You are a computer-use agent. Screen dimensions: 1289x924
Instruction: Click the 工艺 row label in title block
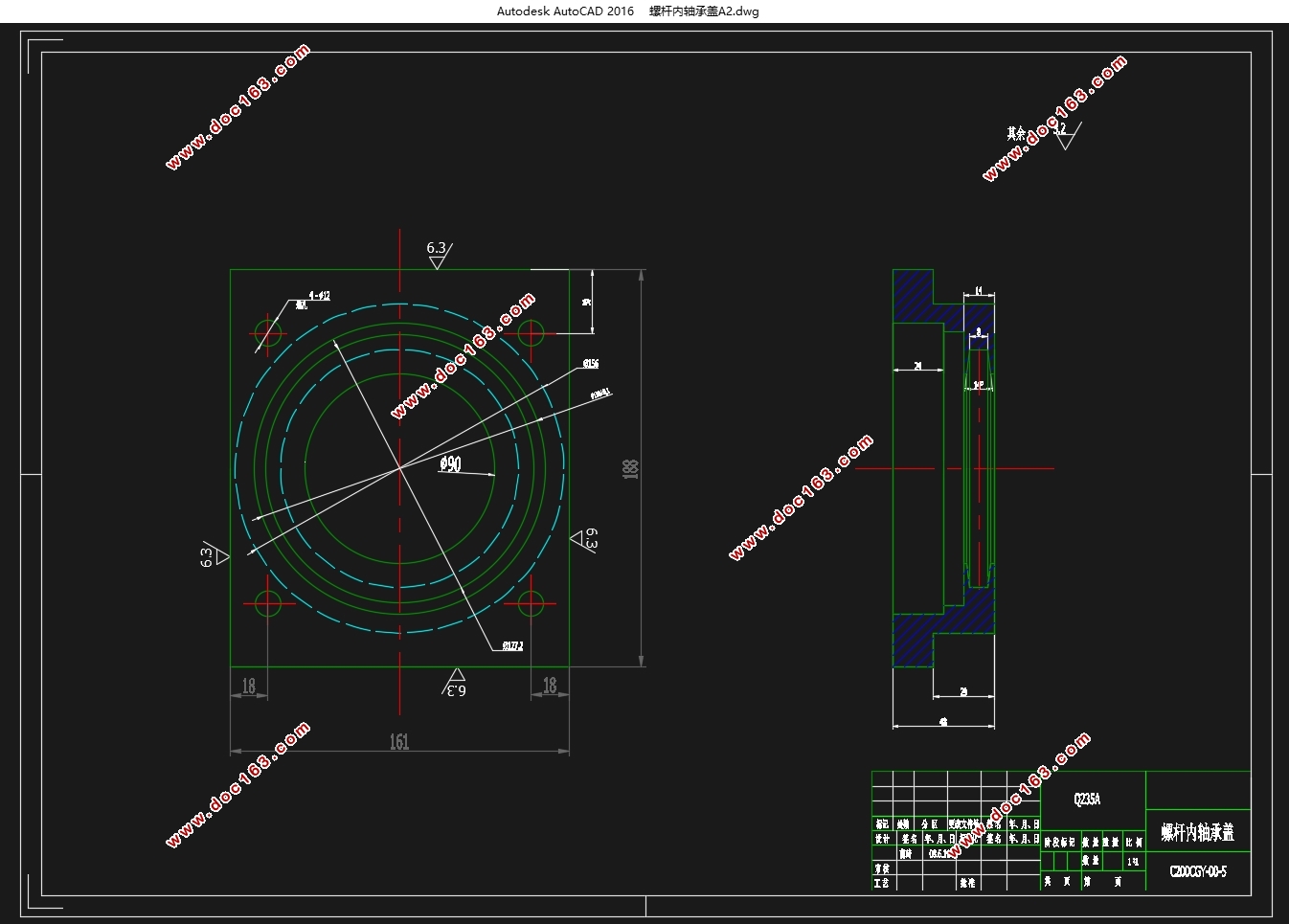tap(882, 882)
